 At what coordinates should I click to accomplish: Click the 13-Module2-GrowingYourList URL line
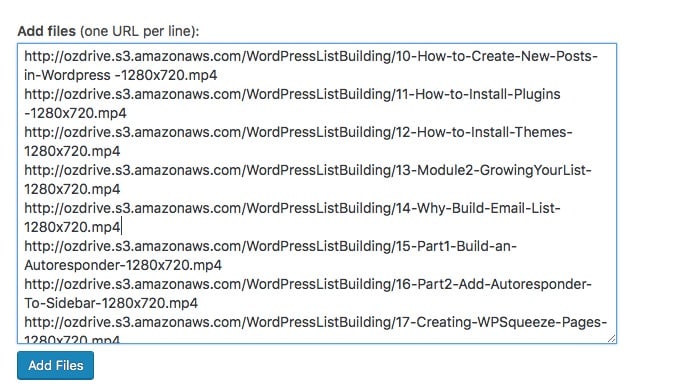(308, 170)
